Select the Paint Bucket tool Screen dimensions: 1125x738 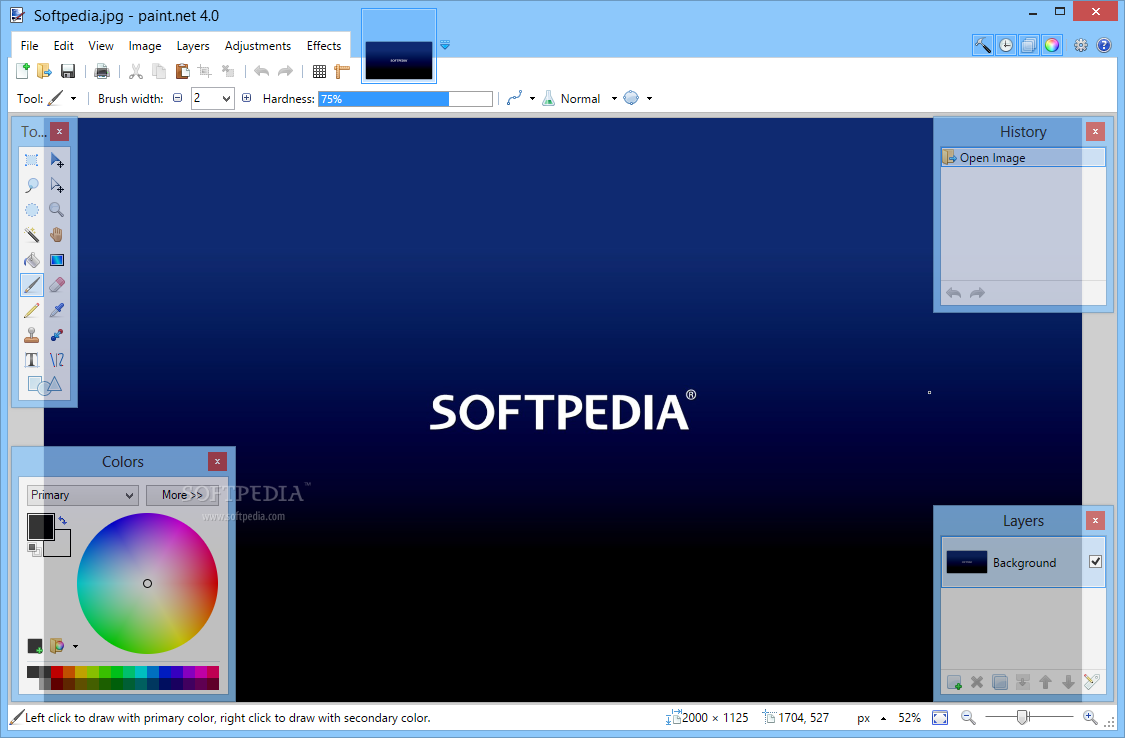click(x=32, y=260)
